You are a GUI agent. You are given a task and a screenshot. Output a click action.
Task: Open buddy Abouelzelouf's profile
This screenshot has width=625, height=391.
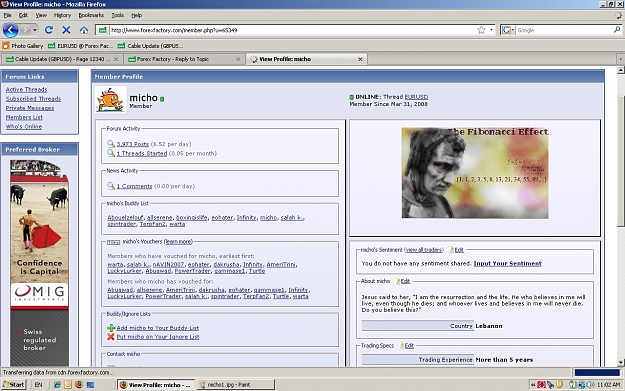pyautogui.click(x=125, y=217)
